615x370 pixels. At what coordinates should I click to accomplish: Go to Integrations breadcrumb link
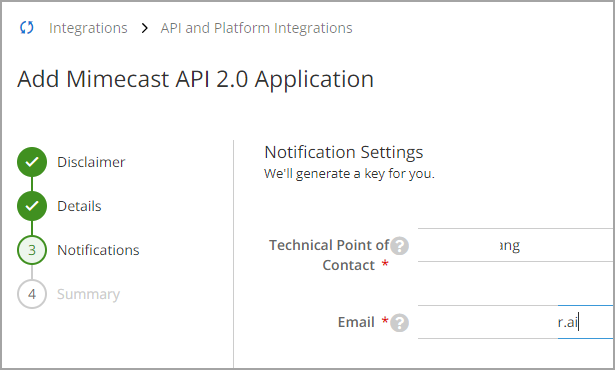coord(88,28)
